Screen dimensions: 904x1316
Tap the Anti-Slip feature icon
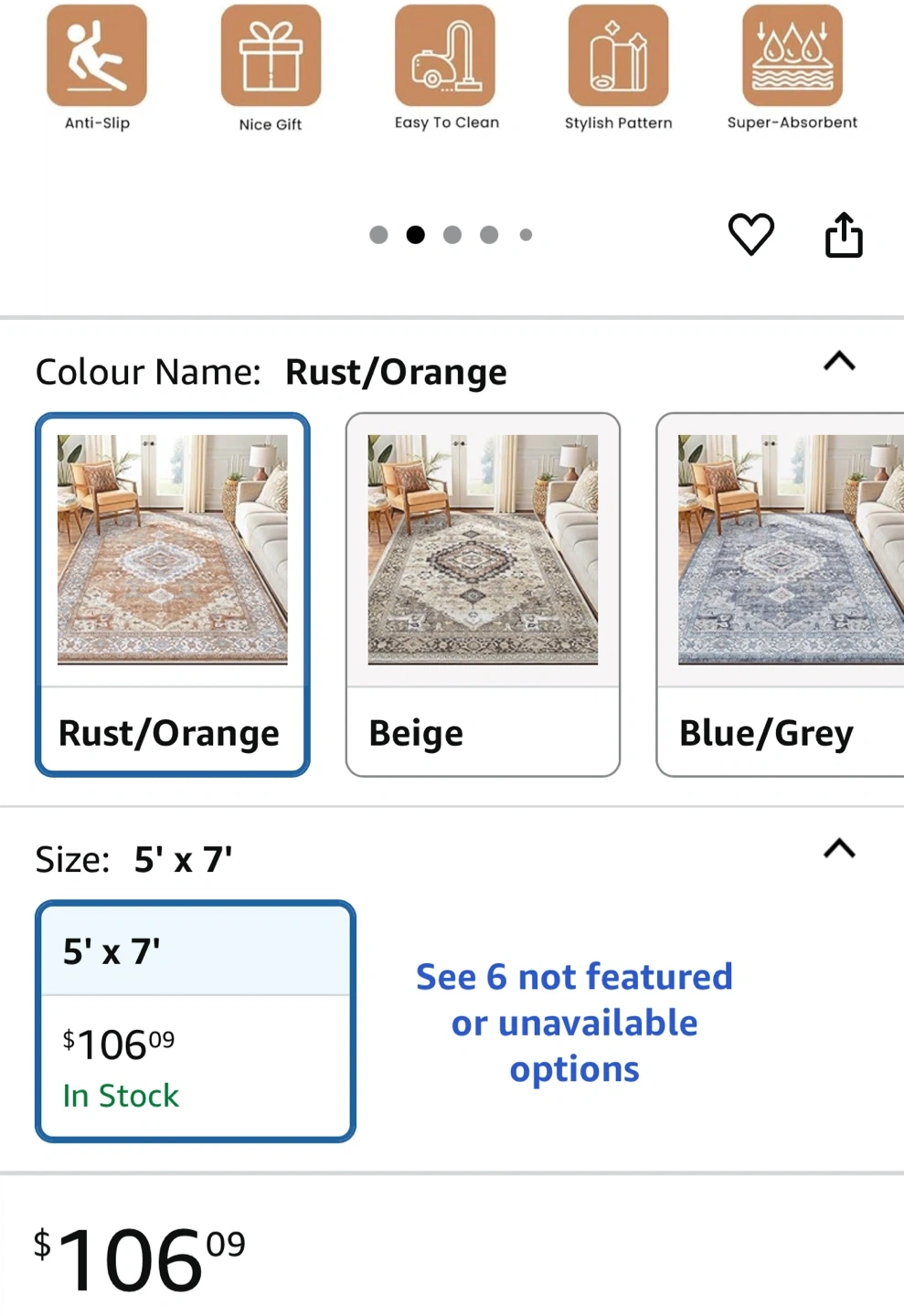(97, 56)
